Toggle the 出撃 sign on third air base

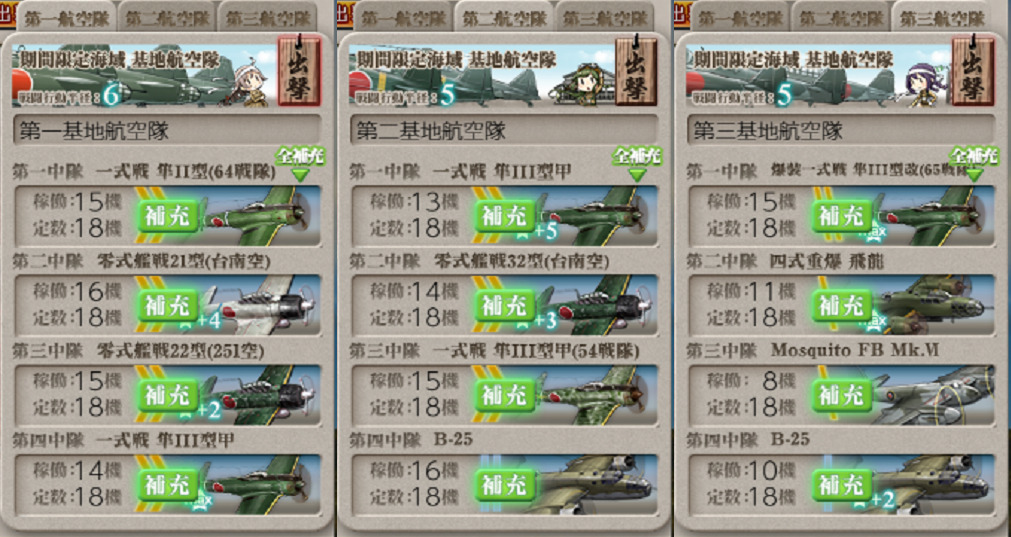(972, 71)
